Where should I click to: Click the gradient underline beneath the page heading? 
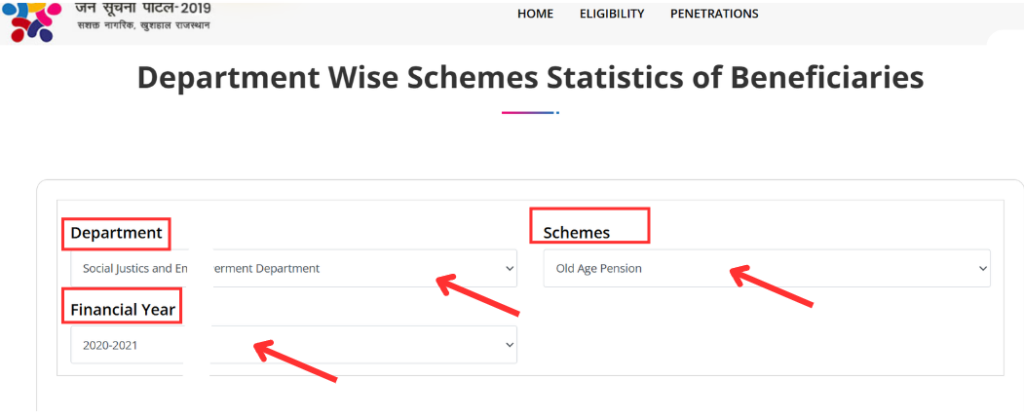pos(530,113)
